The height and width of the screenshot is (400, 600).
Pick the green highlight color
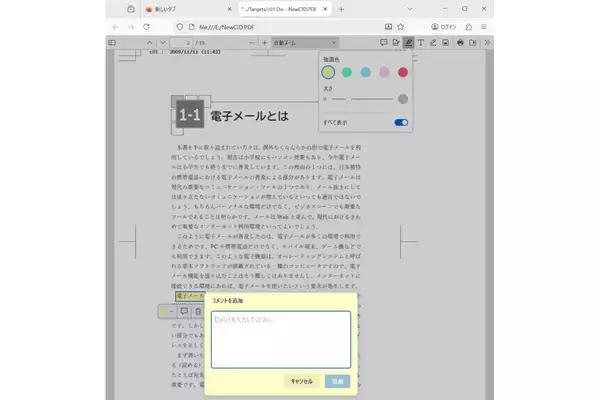pyautogui.click(x=347, y=72)
